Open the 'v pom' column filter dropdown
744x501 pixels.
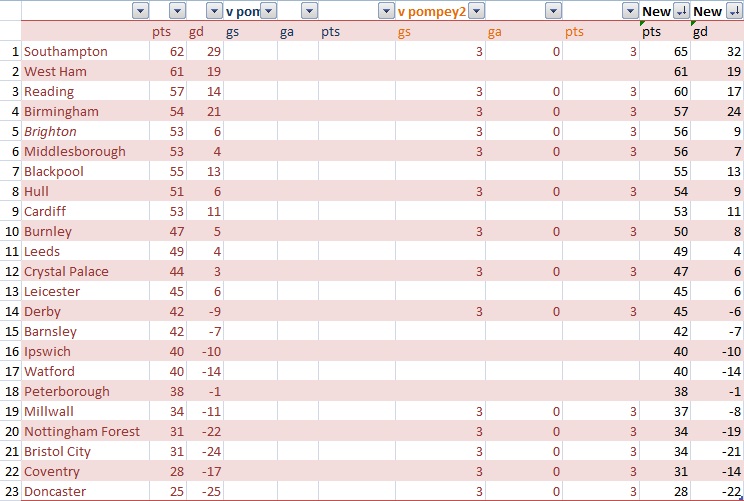[269, 11]
